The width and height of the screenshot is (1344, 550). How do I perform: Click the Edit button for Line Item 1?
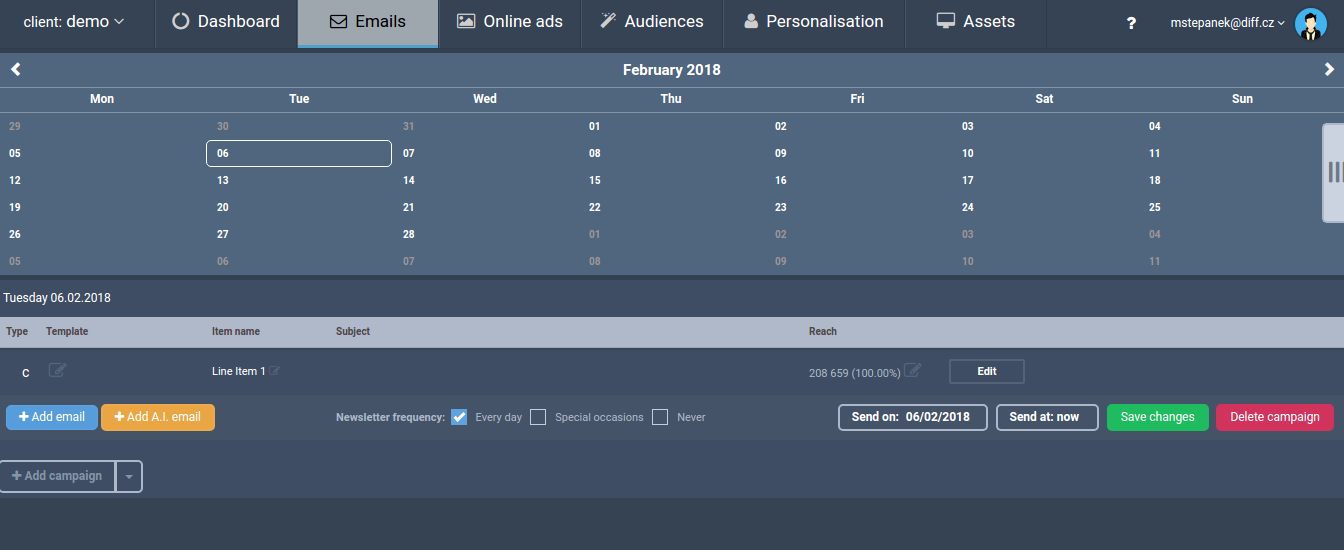pyautogui.click(x=987, y=371)
